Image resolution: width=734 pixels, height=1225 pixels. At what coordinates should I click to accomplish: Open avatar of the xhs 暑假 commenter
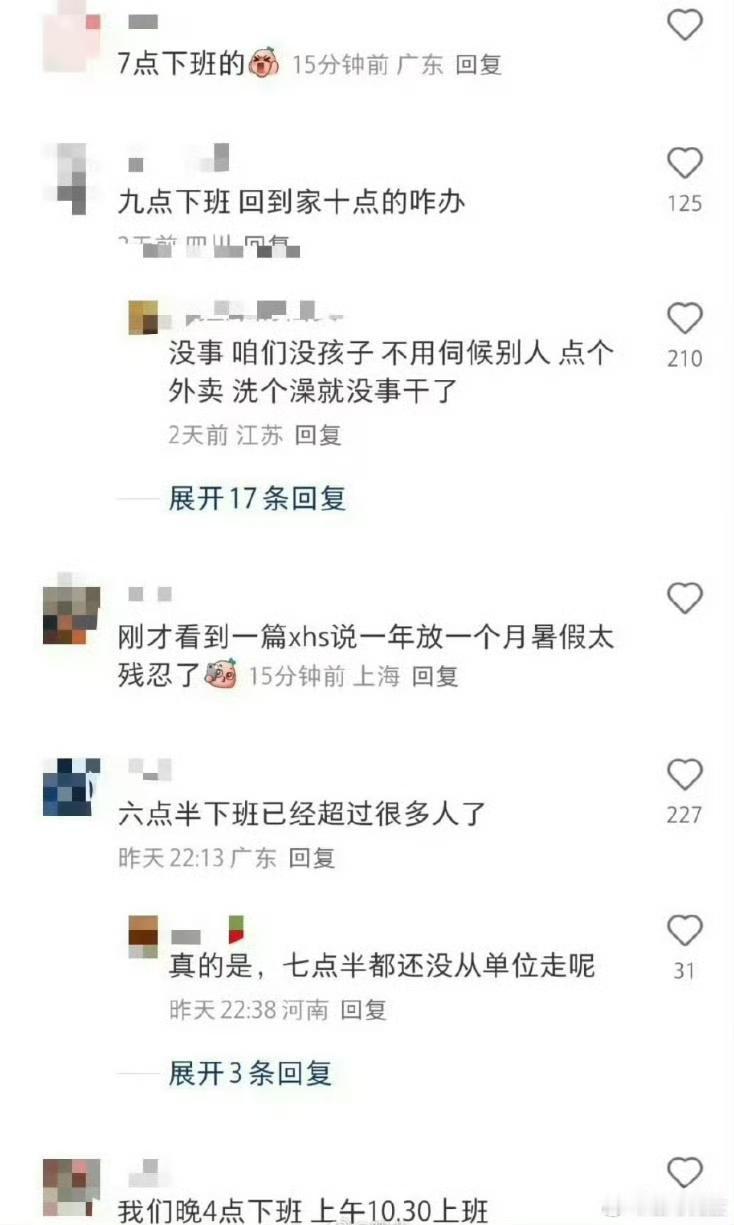72,608
